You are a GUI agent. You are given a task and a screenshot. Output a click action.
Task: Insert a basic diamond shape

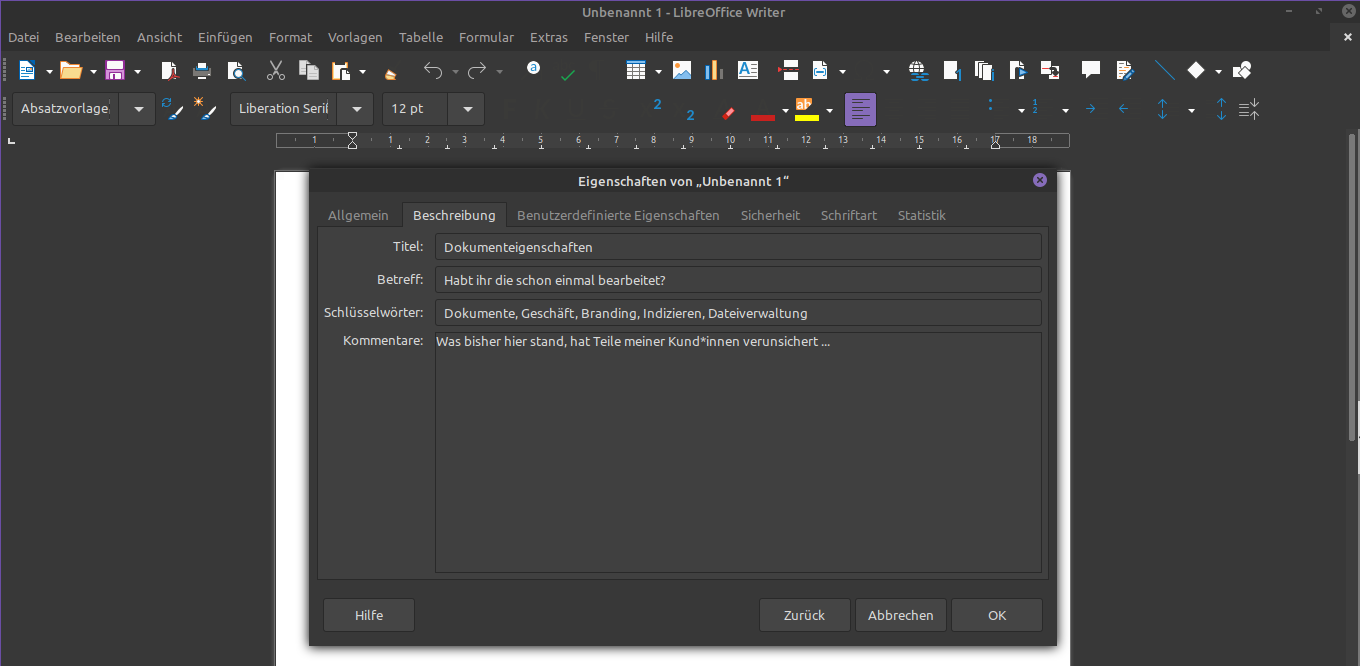click(x=1196, y=71)
